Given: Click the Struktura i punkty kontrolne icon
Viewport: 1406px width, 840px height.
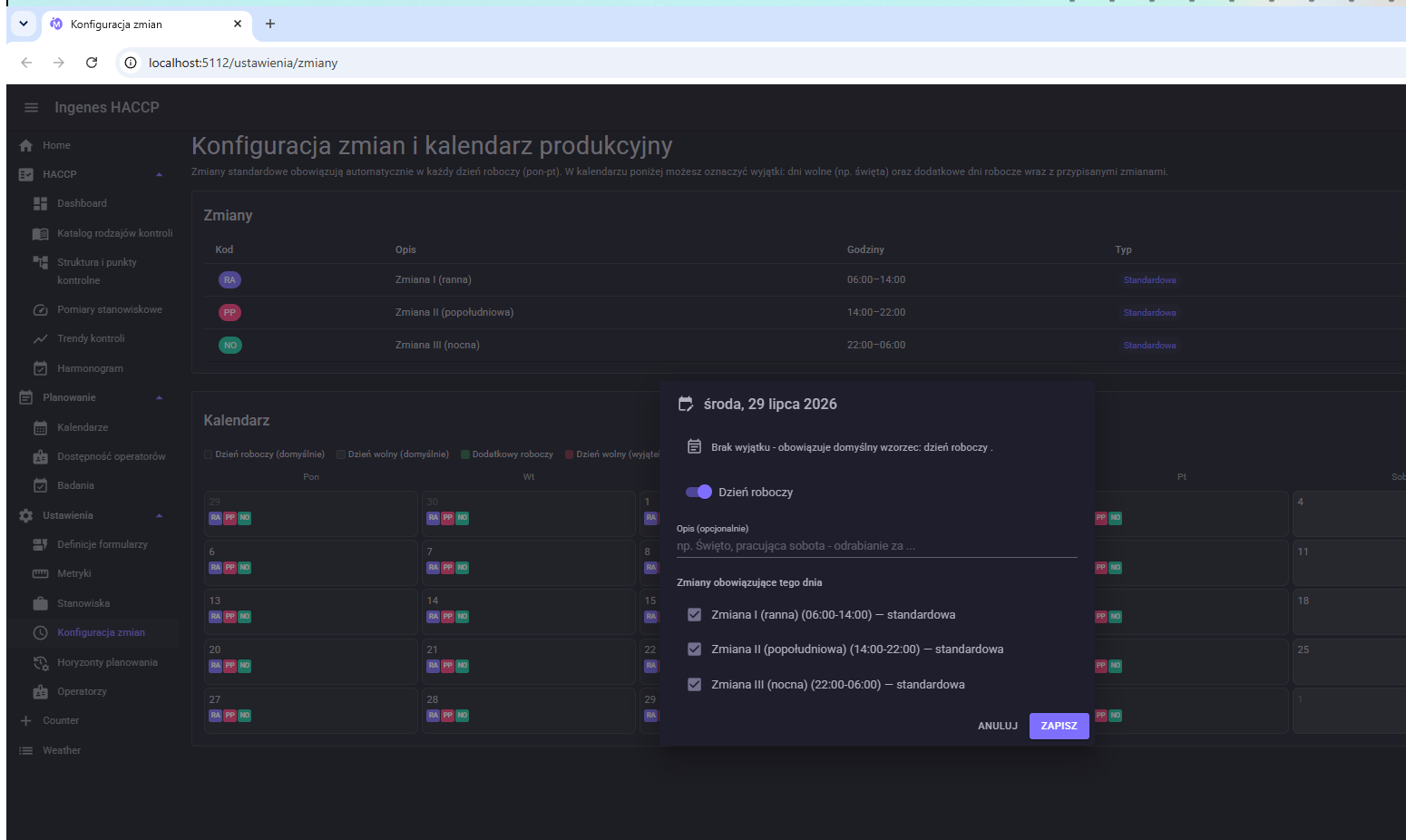Looking at the screenshot, I should click(40, 262).
